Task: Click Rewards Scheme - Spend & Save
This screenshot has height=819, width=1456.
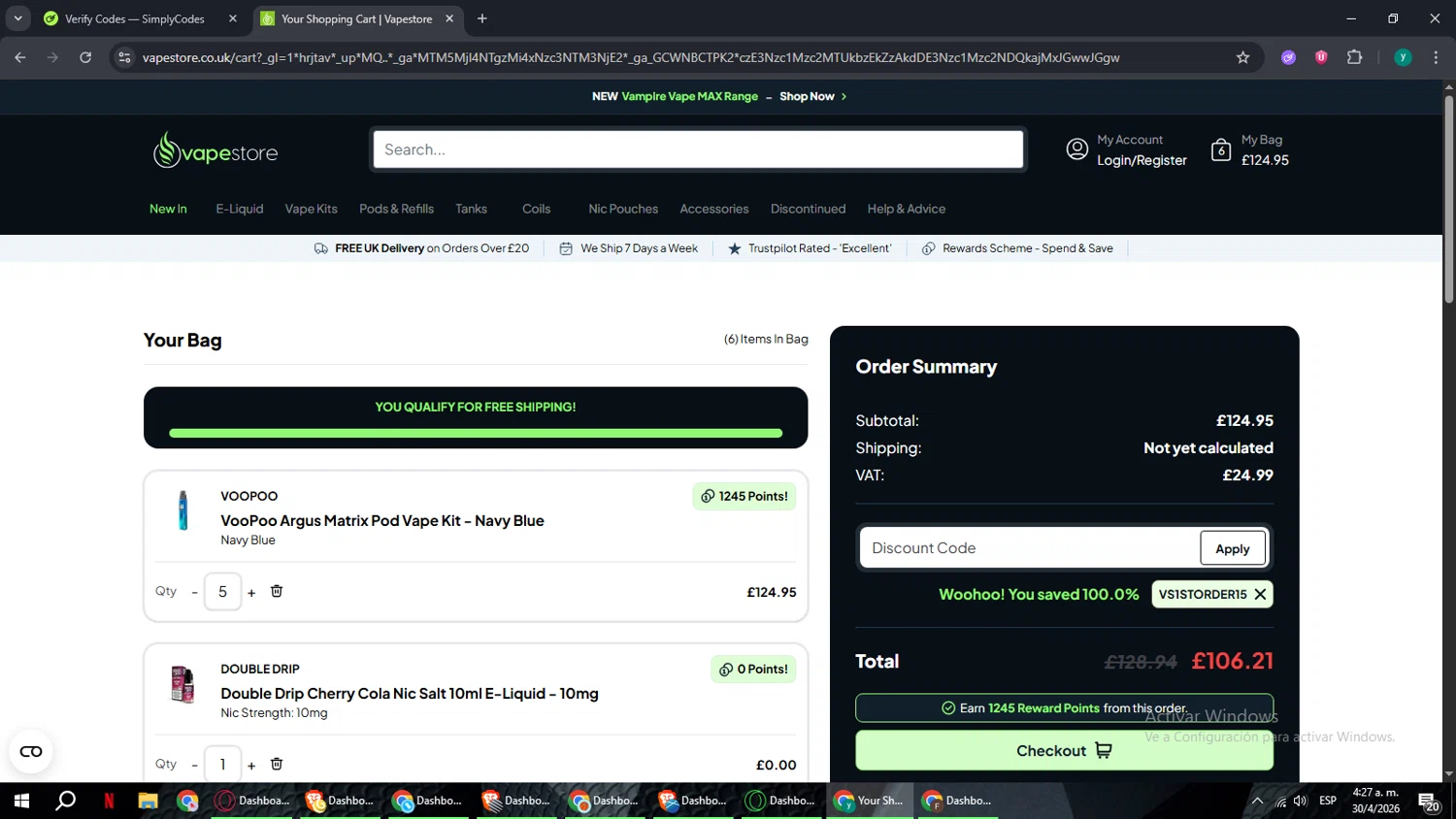Action: [x=1017, y=248]
